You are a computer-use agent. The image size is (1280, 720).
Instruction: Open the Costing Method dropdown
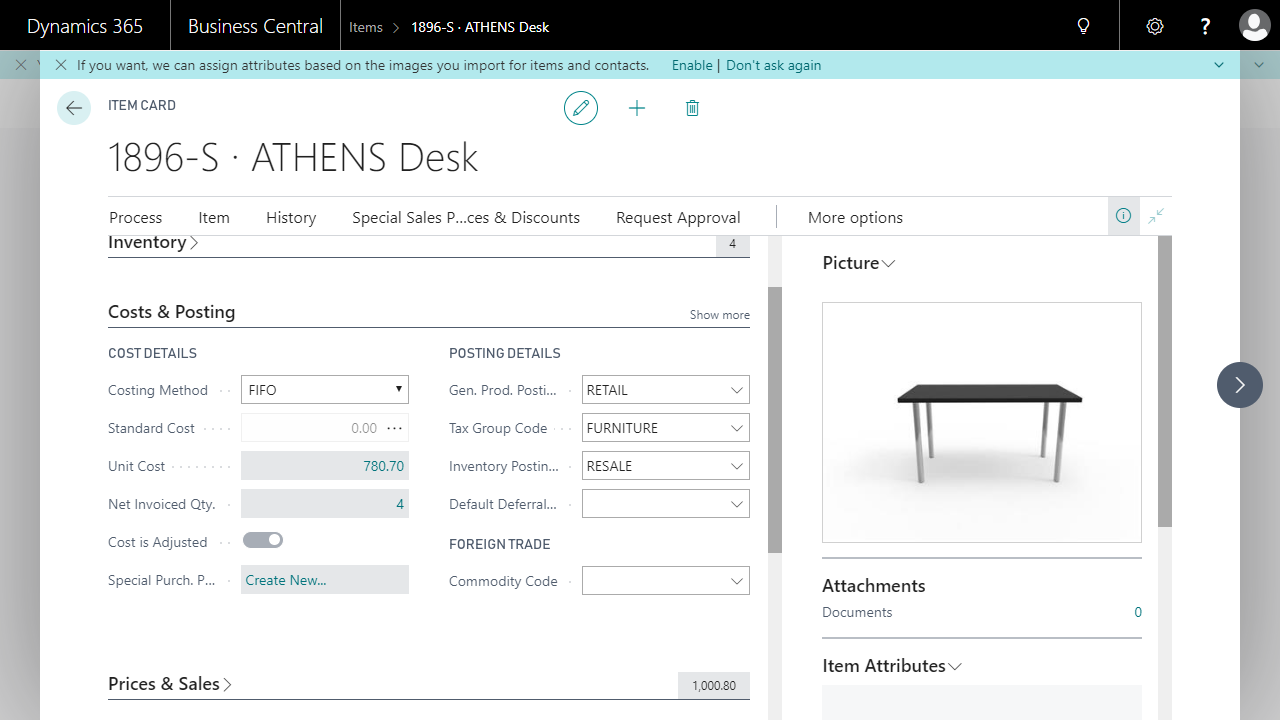(x=325, y=390)
